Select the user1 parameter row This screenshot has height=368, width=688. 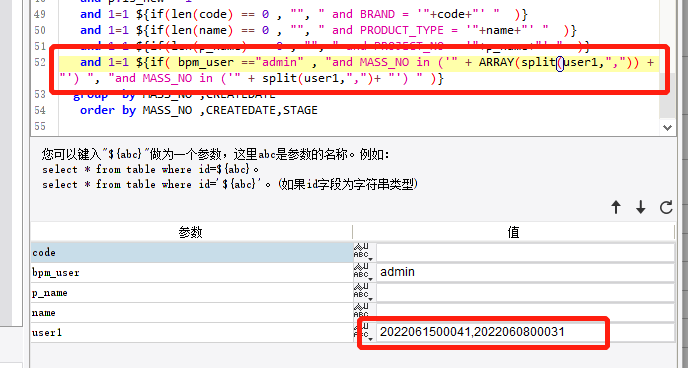(192, 333)
